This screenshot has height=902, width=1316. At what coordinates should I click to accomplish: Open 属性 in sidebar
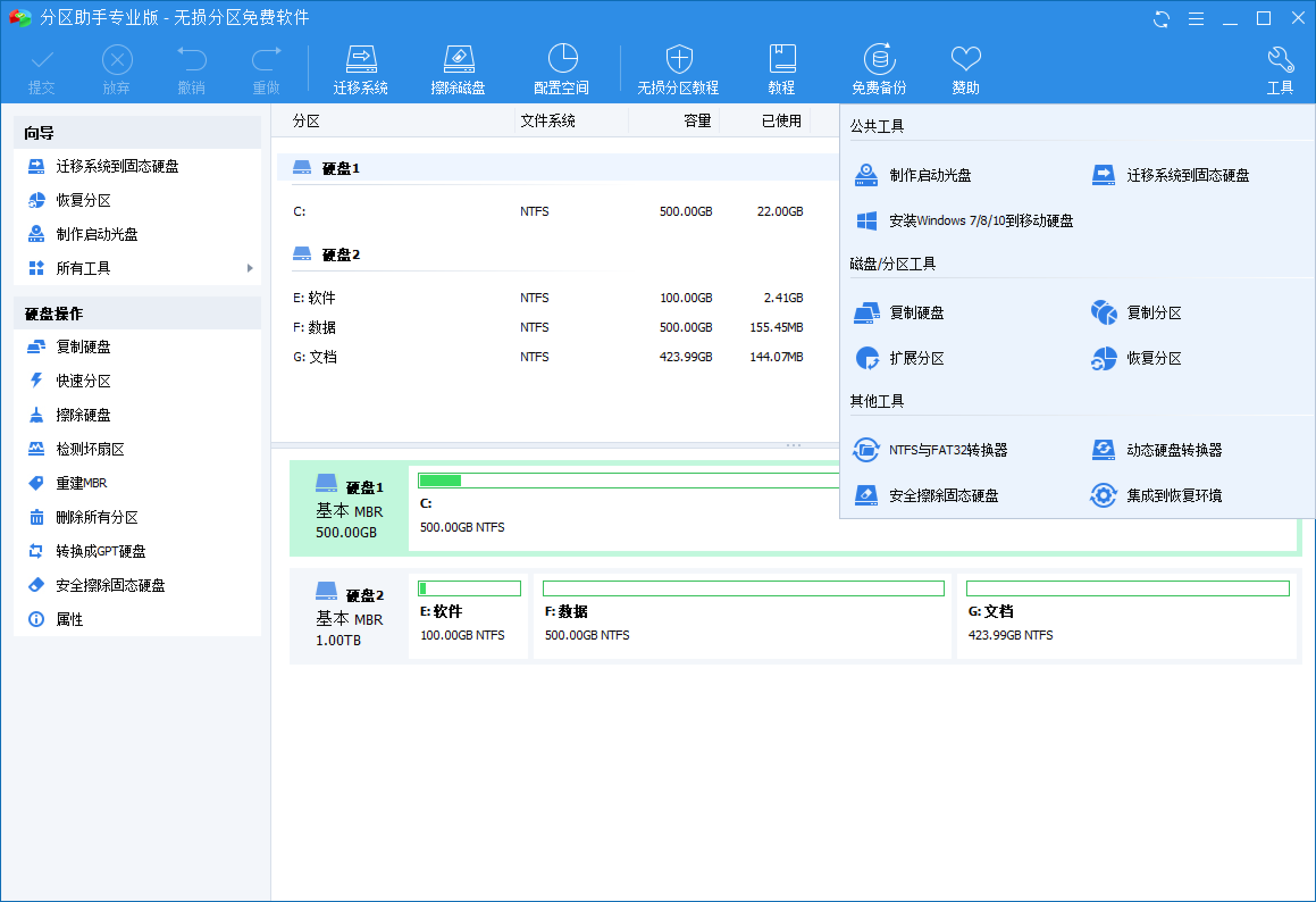point(137,619)
